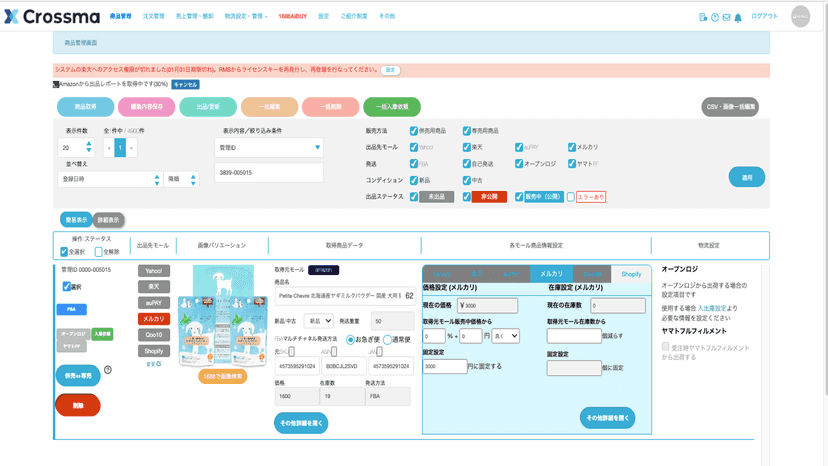Click the help icon beside 併売or専売 button

coord(108,370)
